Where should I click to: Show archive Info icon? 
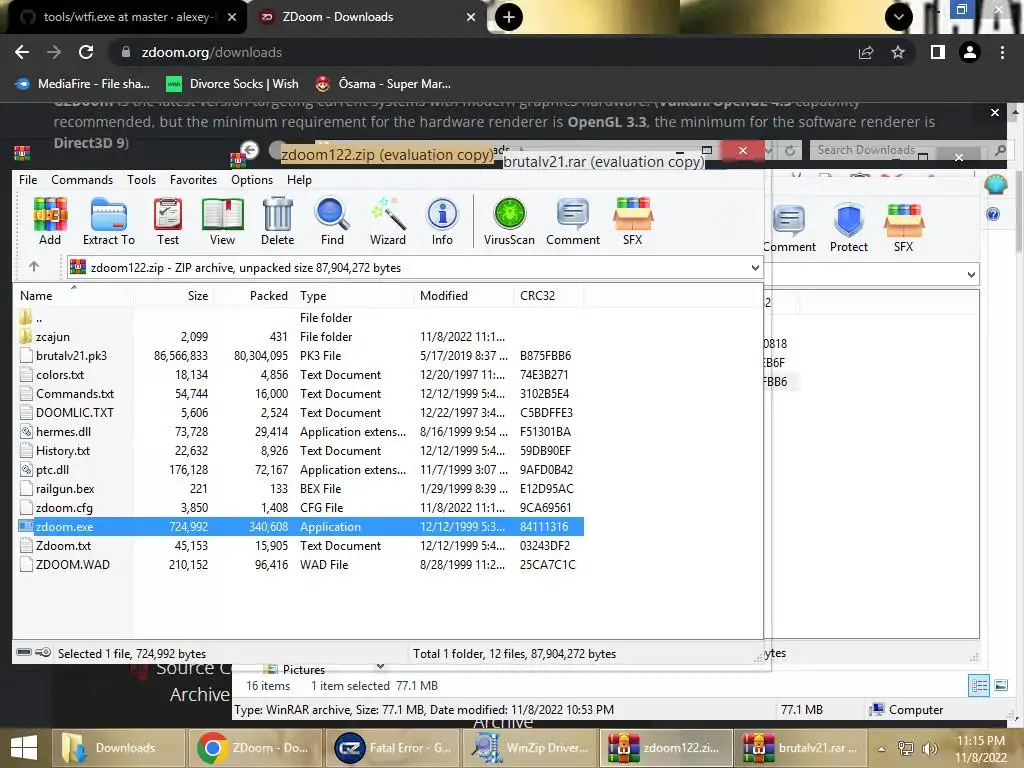[x=442, y=221]
